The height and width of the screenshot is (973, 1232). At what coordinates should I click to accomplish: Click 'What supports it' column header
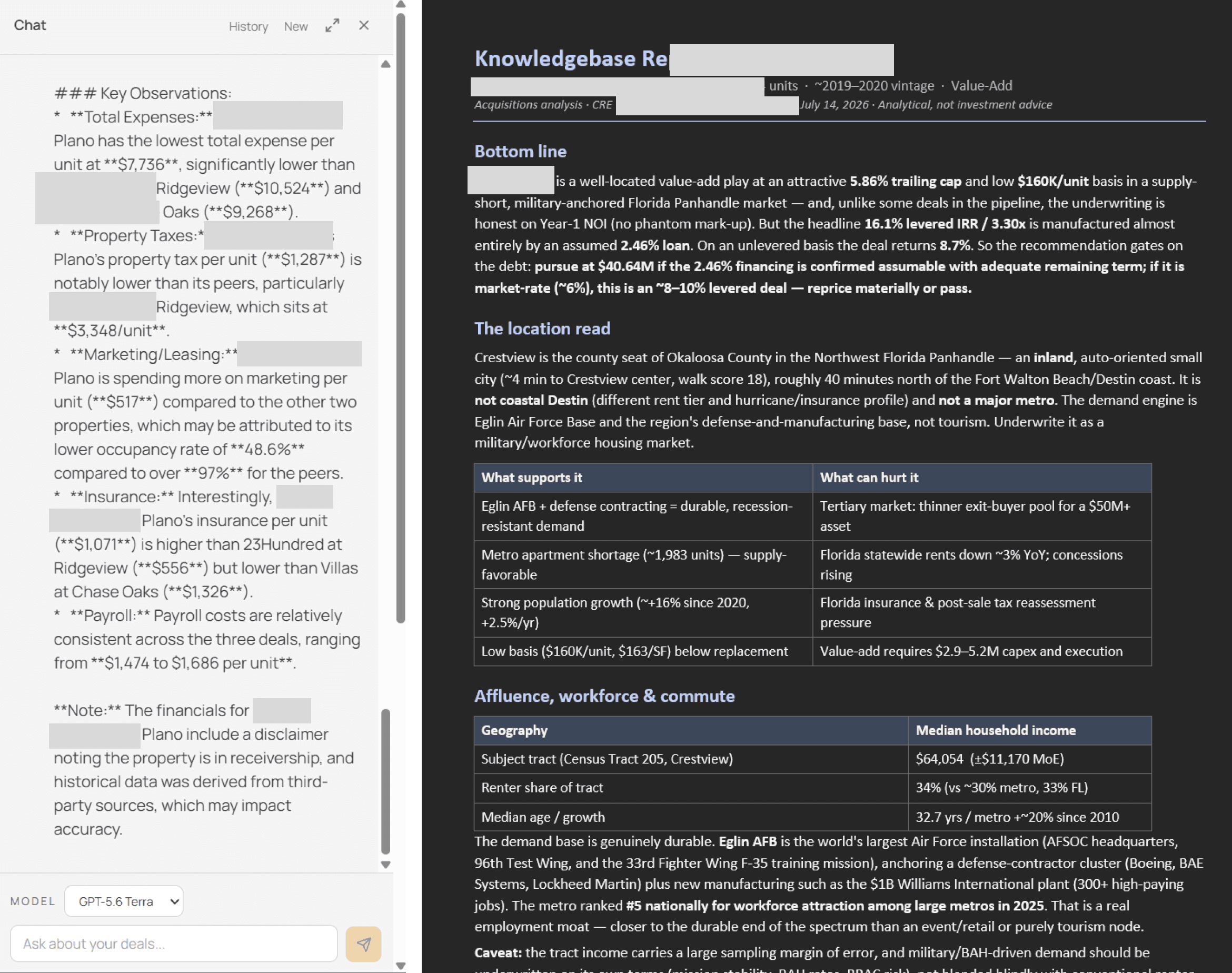[x=643, y=478]
